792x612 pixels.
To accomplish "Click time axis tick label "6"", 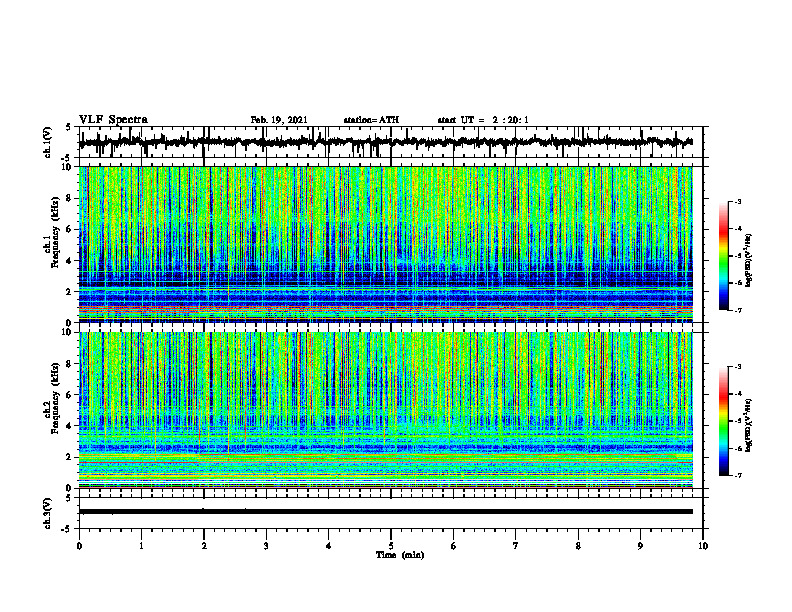I will point(454,546).
